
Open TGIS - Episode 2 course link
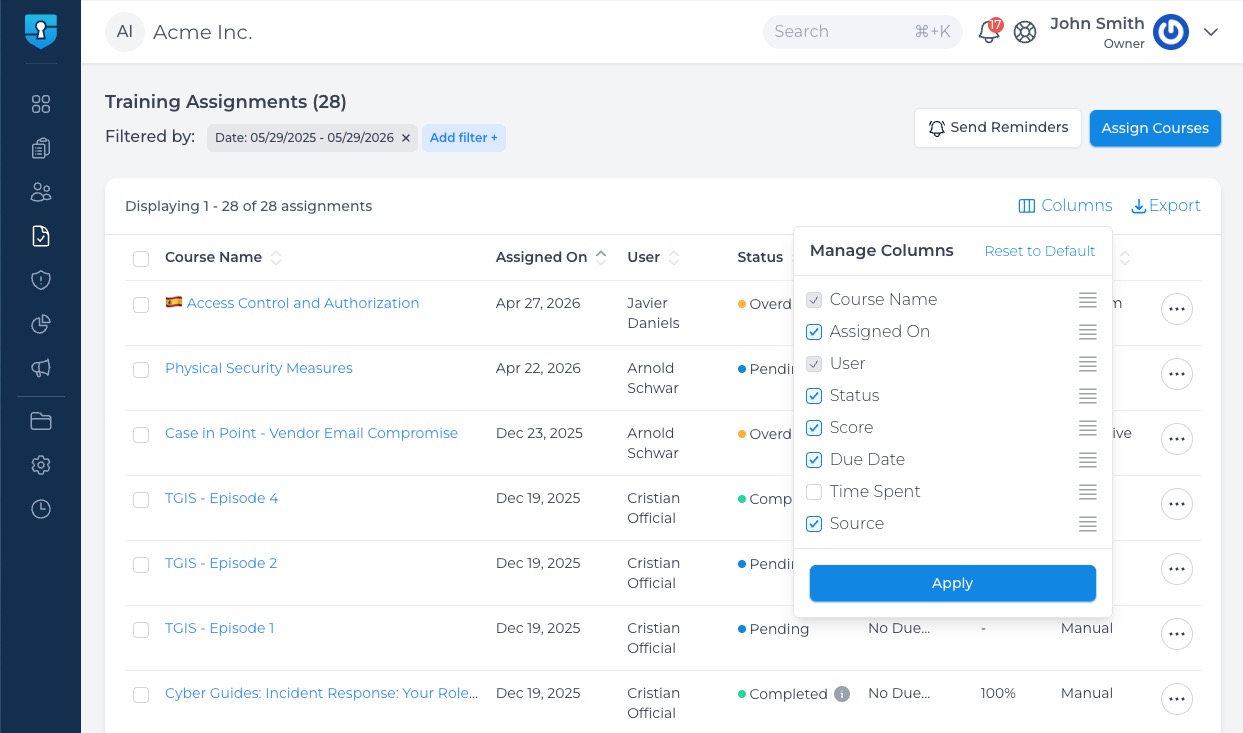pyautogui.click(x=221, y=563)
